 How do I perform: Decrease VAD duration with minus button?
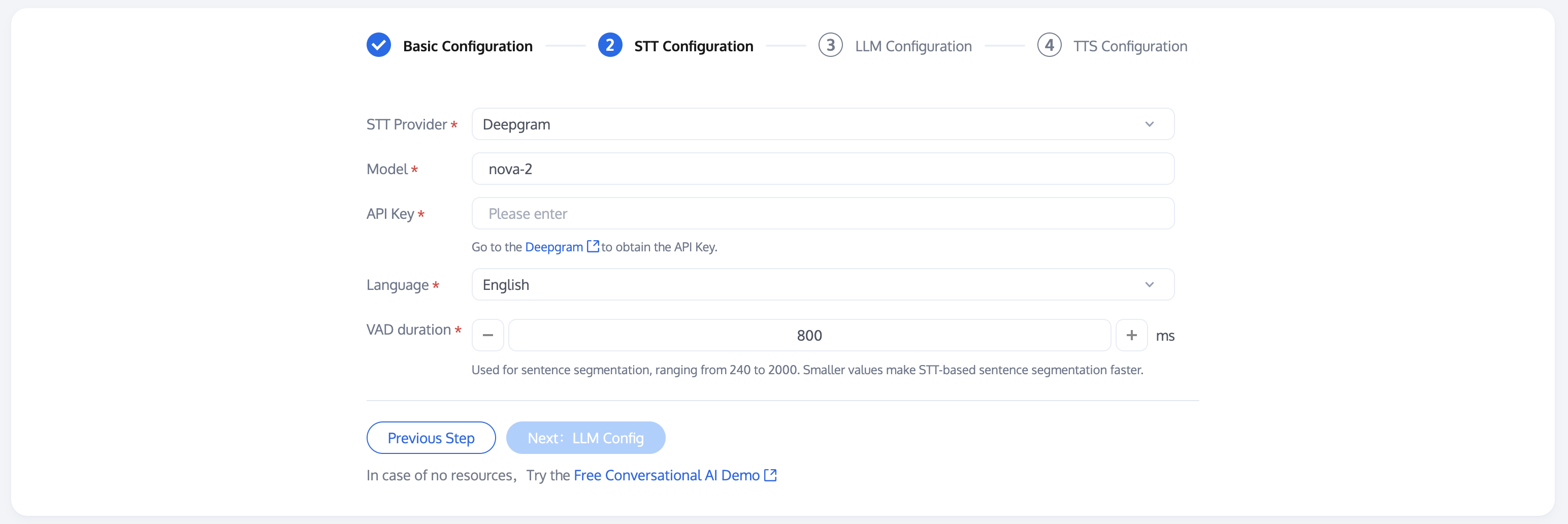click(487, 335)
